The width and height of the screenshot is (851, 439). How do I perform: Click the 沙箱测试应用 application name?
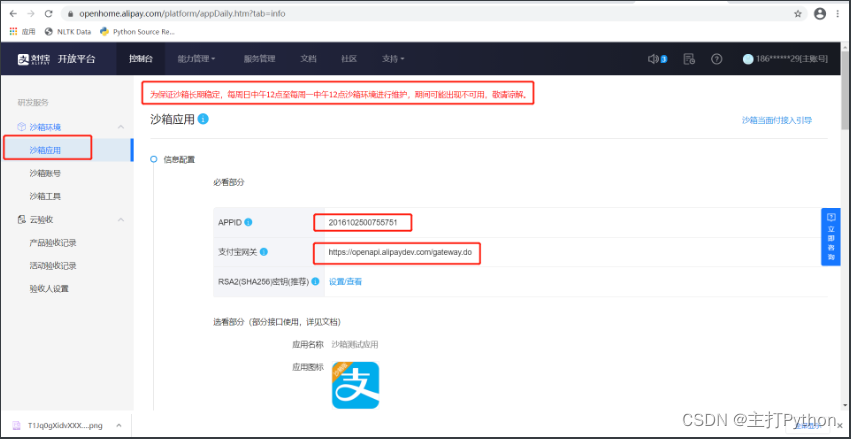coord(355,345)
